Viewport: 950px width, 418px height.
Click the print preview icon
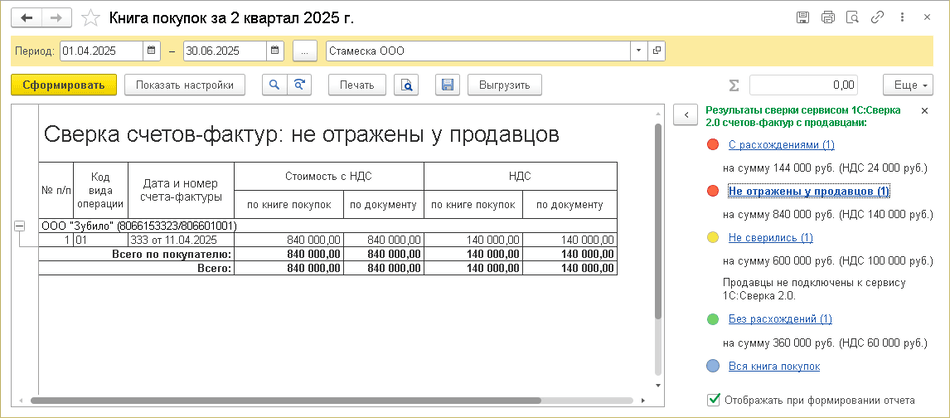click(406, 85)
